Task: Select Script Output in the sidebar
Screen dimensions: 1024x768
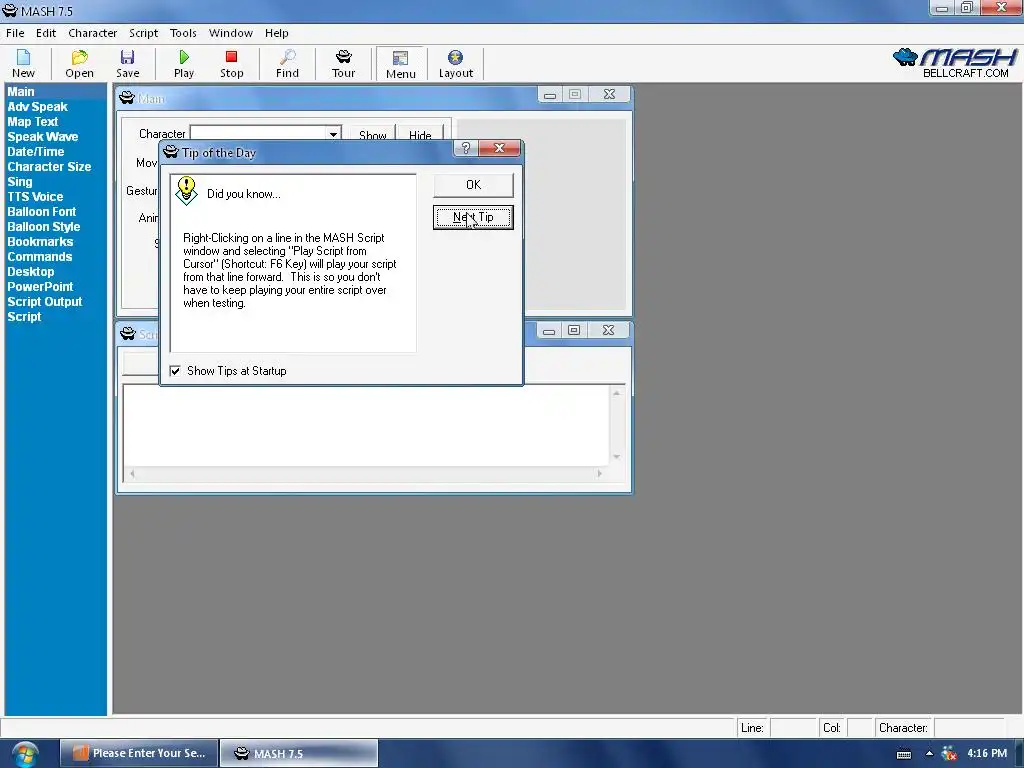Action: [44, 302]
